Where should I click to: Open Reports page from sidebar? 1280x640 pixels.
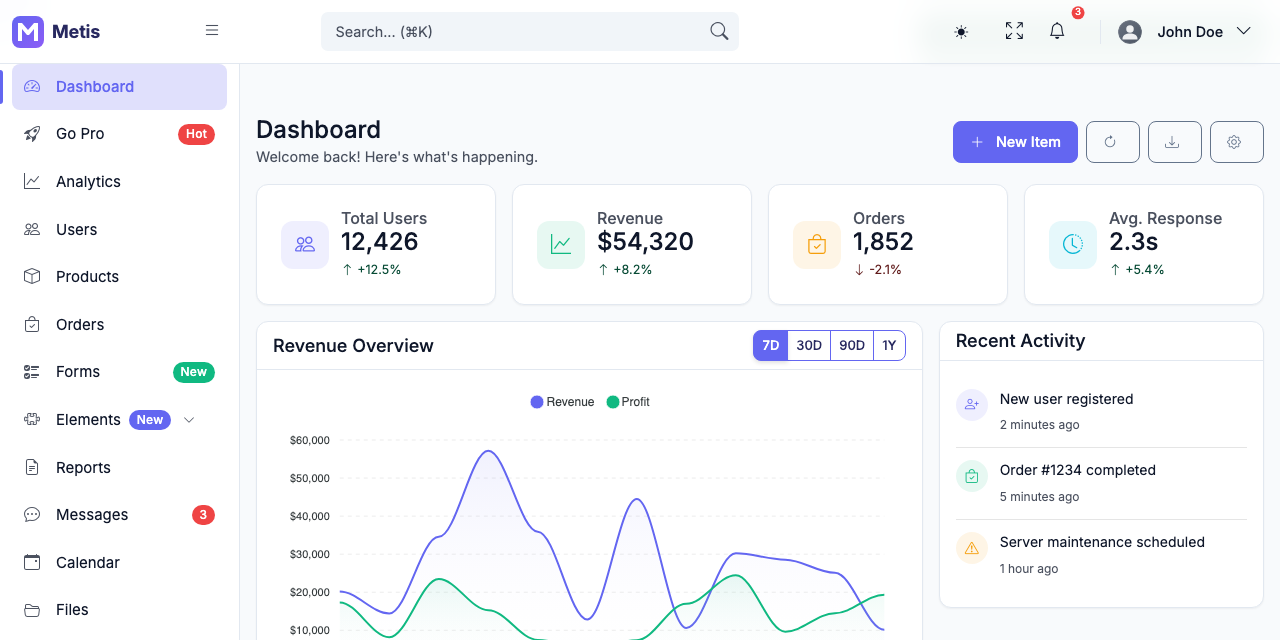pyautogui.click(x=119, y=468)
